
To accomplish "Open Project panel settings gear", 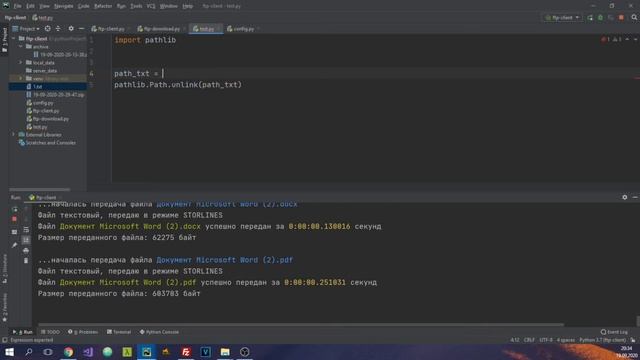I will [x=71, y=29].
